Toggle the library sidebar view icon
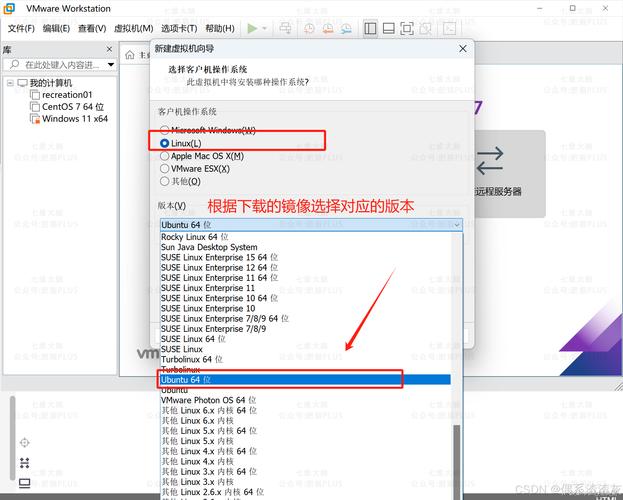 coord(370,28)
